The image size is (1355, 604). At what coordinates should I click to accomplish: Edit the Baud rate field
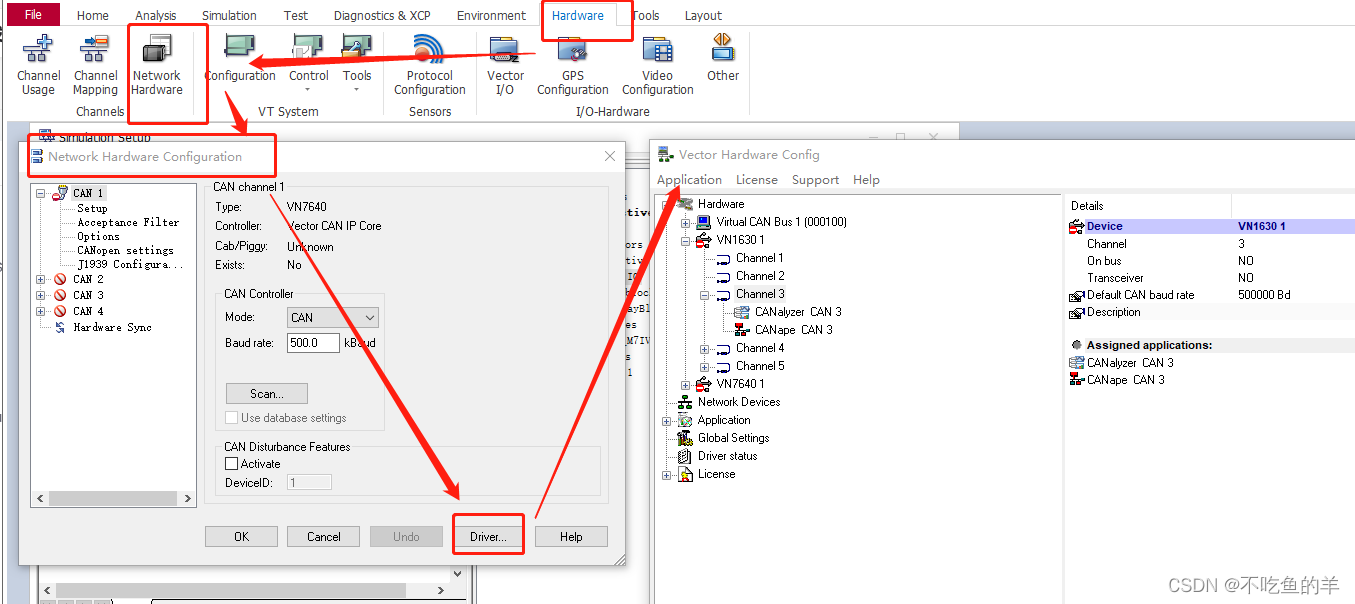(313, 343)
